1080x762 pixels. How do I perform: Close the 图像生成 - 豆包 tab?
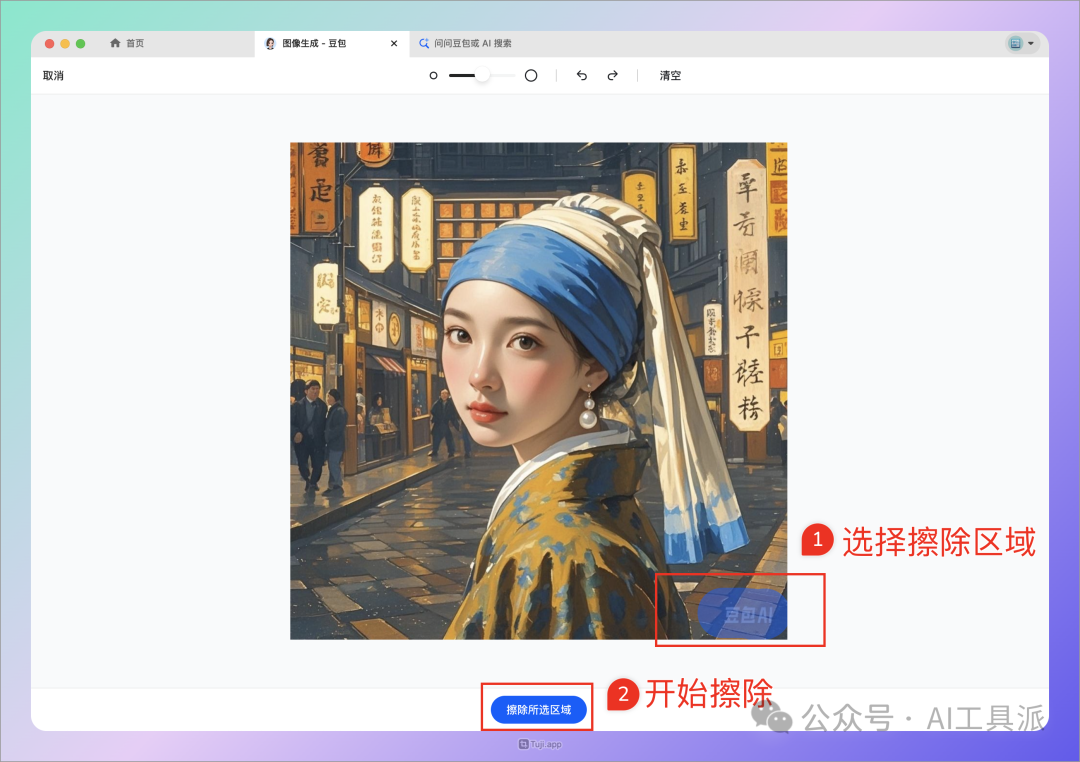393,43
